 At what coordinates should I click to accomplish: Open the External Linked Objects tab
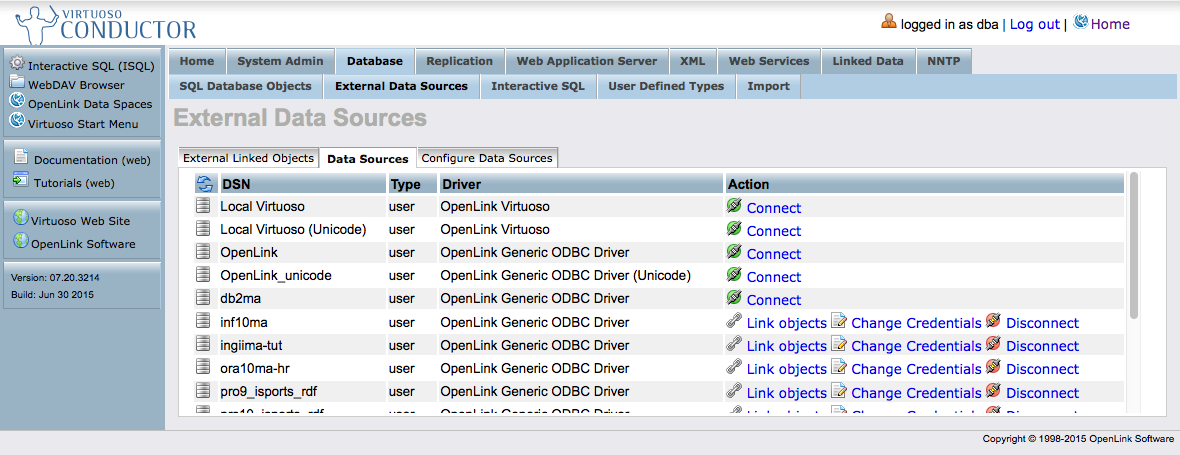(248, 158)
